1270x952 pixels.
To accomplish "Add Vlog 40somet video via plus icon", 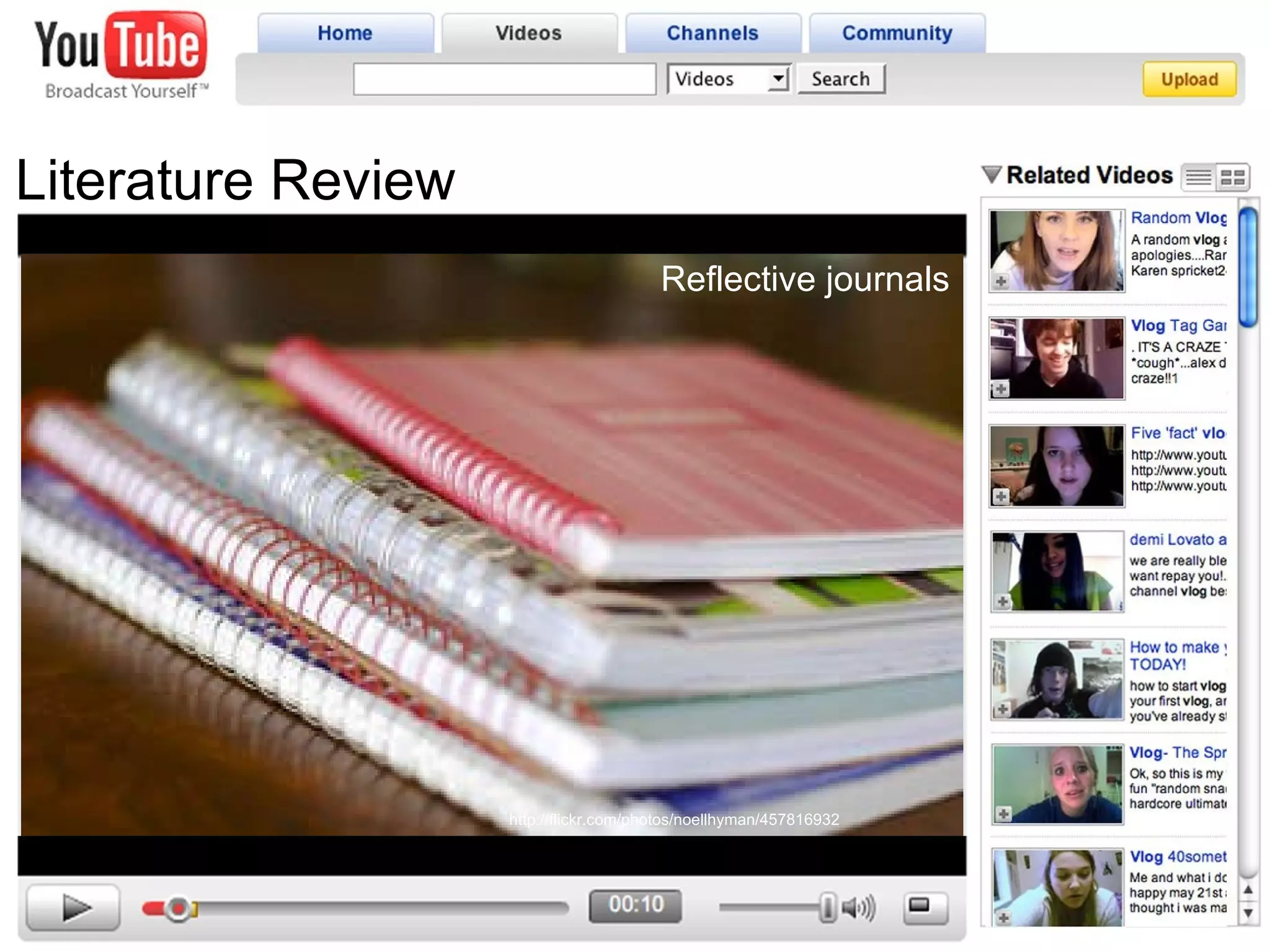I will (1003, 918).
